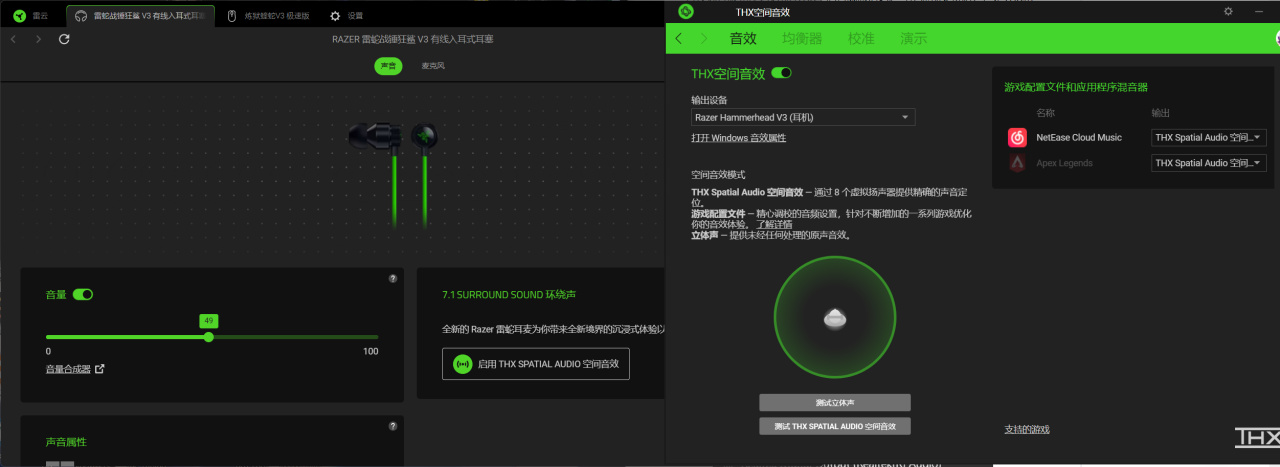
Task: Open the 音量合成器 volume mixer link
Action: (68, 369)
